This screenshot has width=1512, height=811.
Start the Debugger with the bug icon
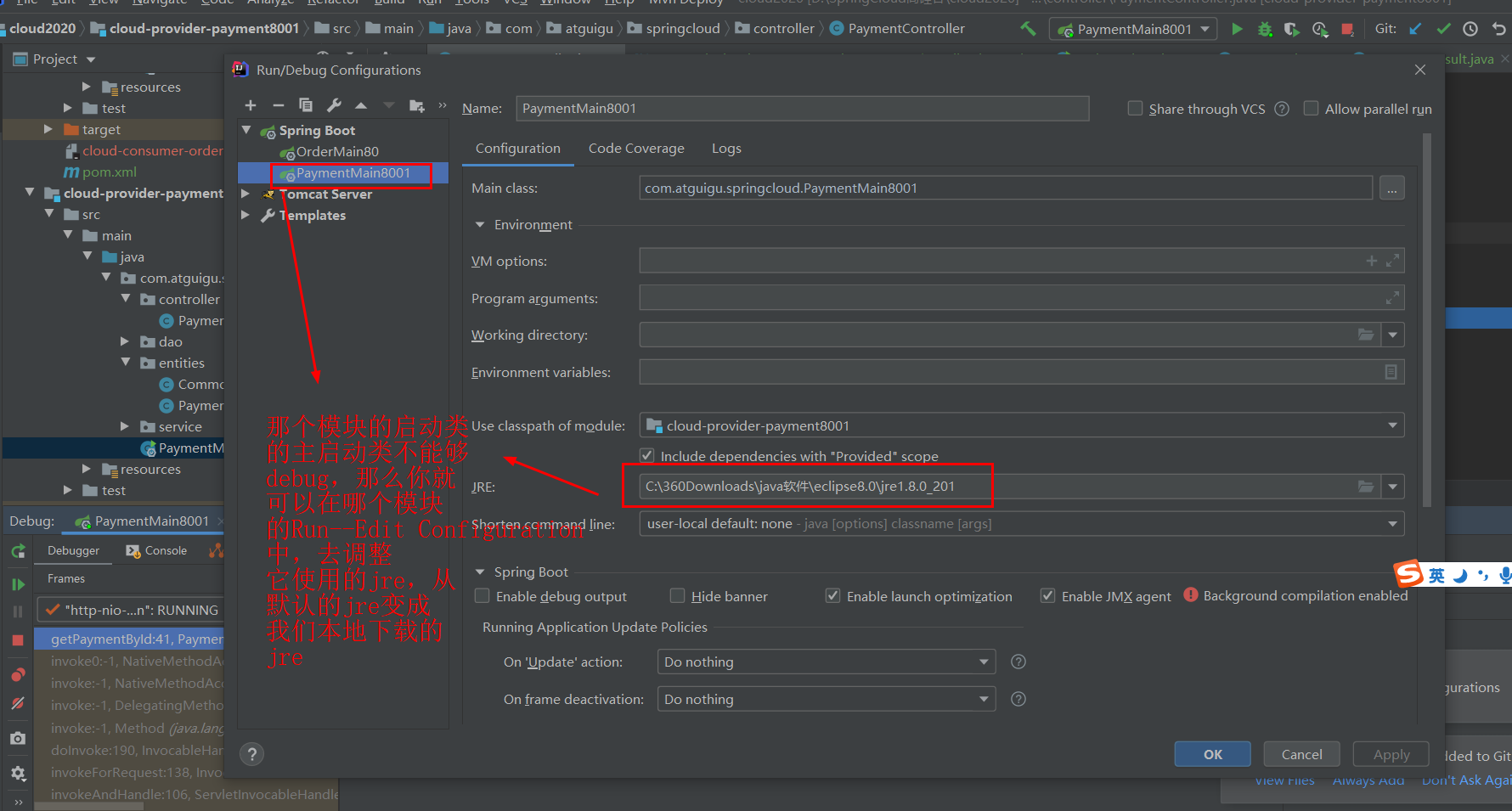click(1265, 28)
